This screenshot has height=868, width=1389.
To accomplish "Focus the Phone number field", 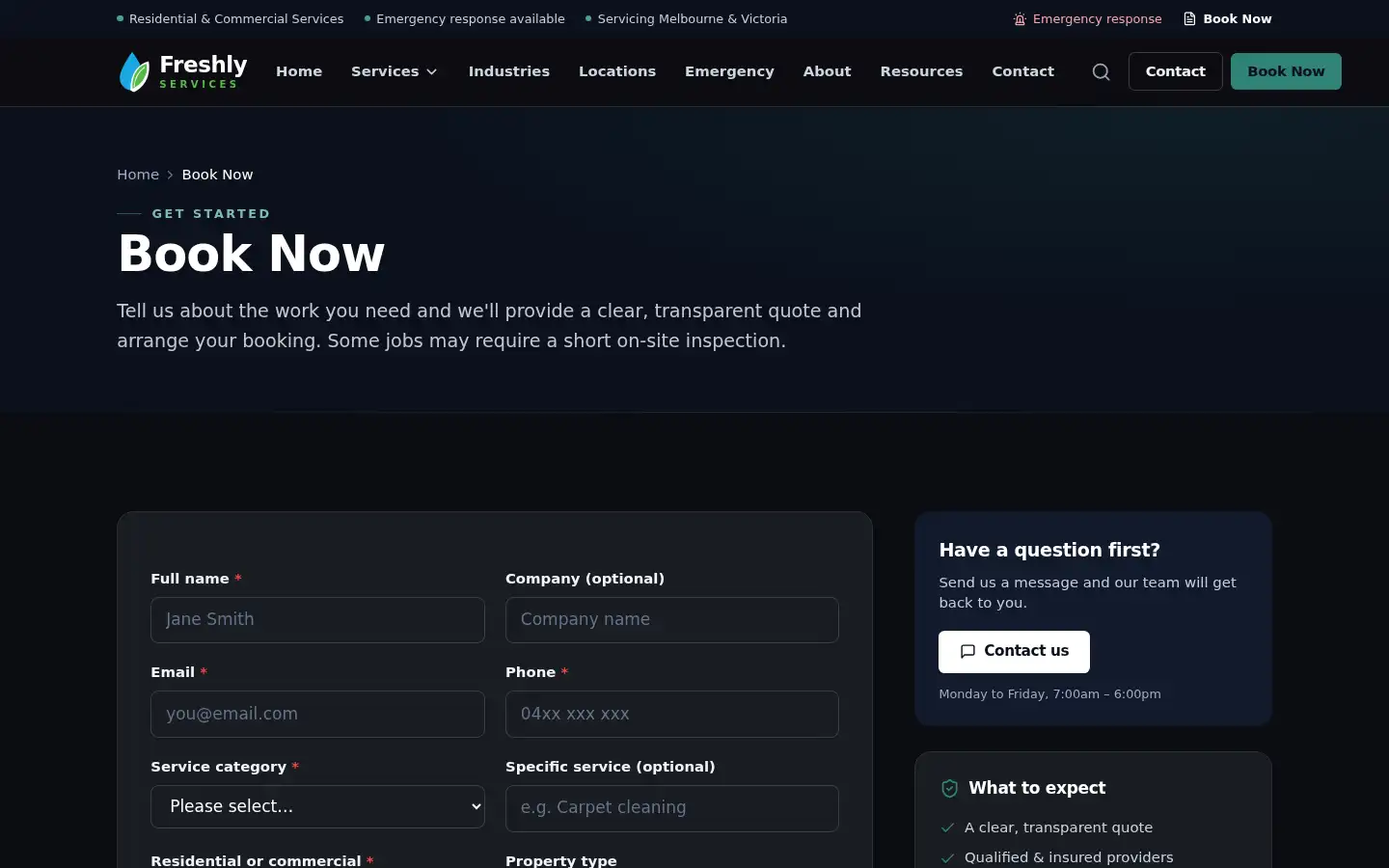I will [672, 715].
